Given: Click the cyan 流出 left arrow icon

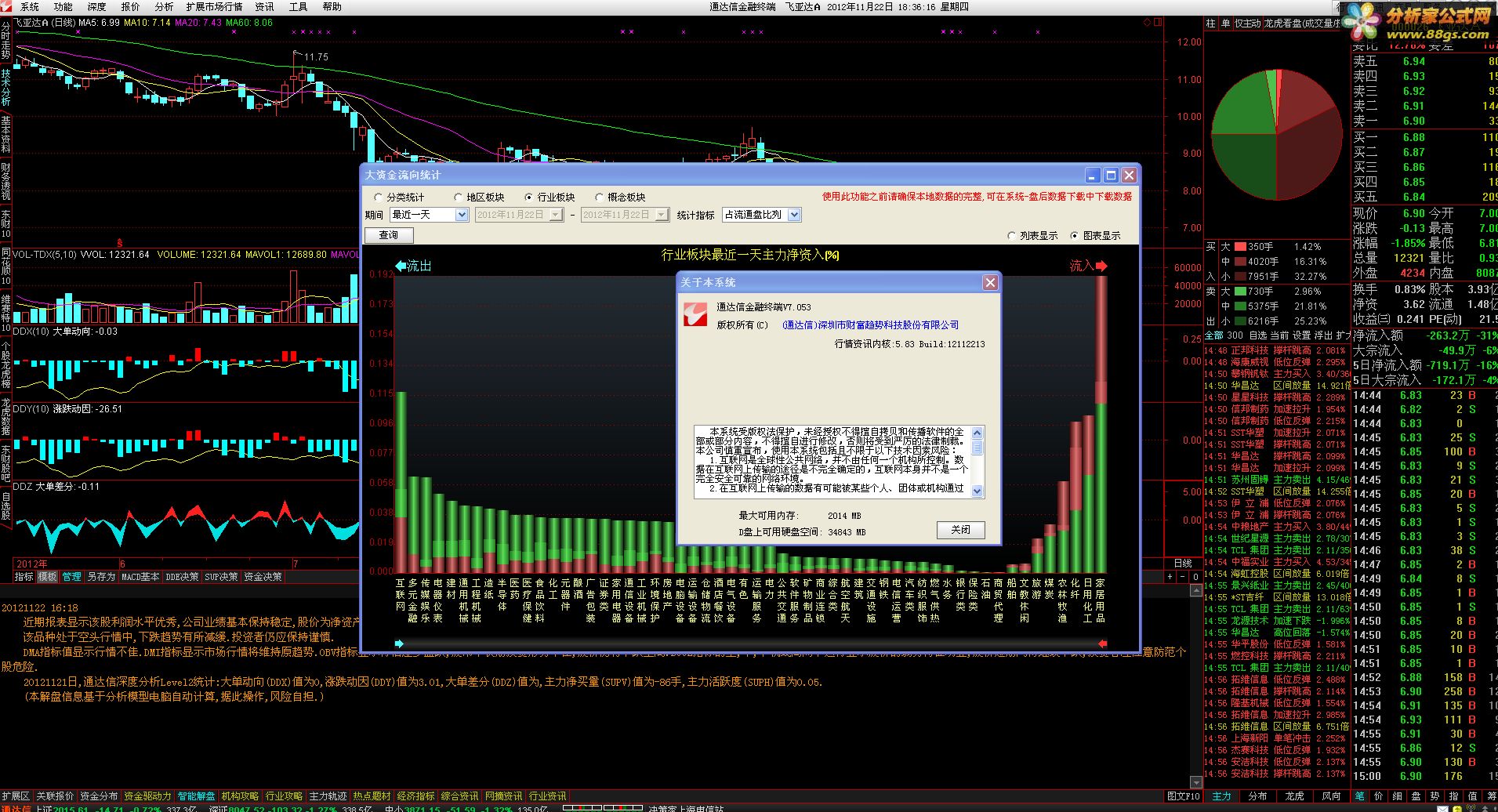Looking at the screenshot, I should pos(401,266).
